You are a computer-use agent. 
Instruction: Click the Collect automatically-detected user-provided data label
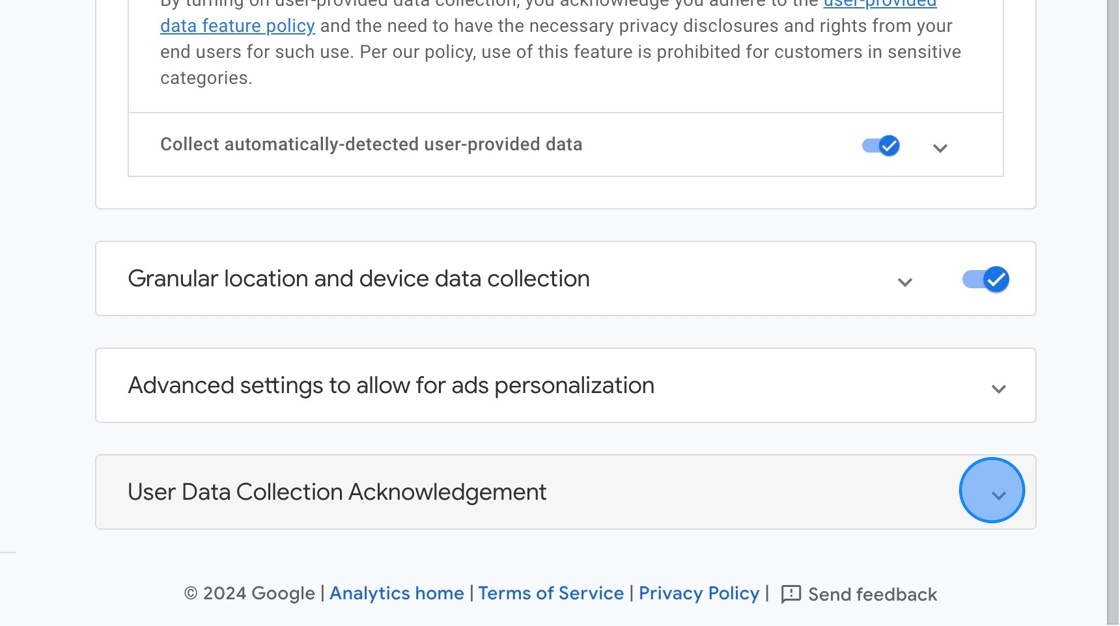[x=371, y=144]
